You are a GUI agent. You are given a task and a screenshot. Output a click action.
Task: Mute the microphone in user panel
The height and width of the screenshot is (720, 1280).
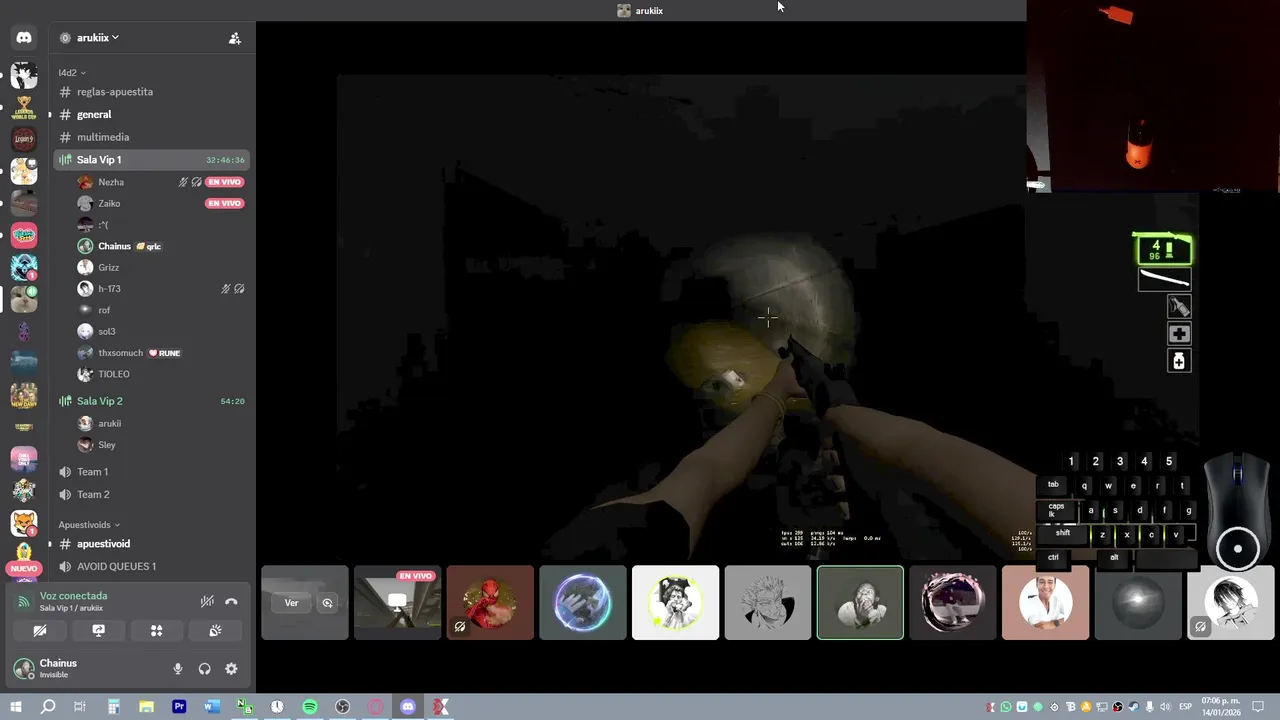coord(178,669)
